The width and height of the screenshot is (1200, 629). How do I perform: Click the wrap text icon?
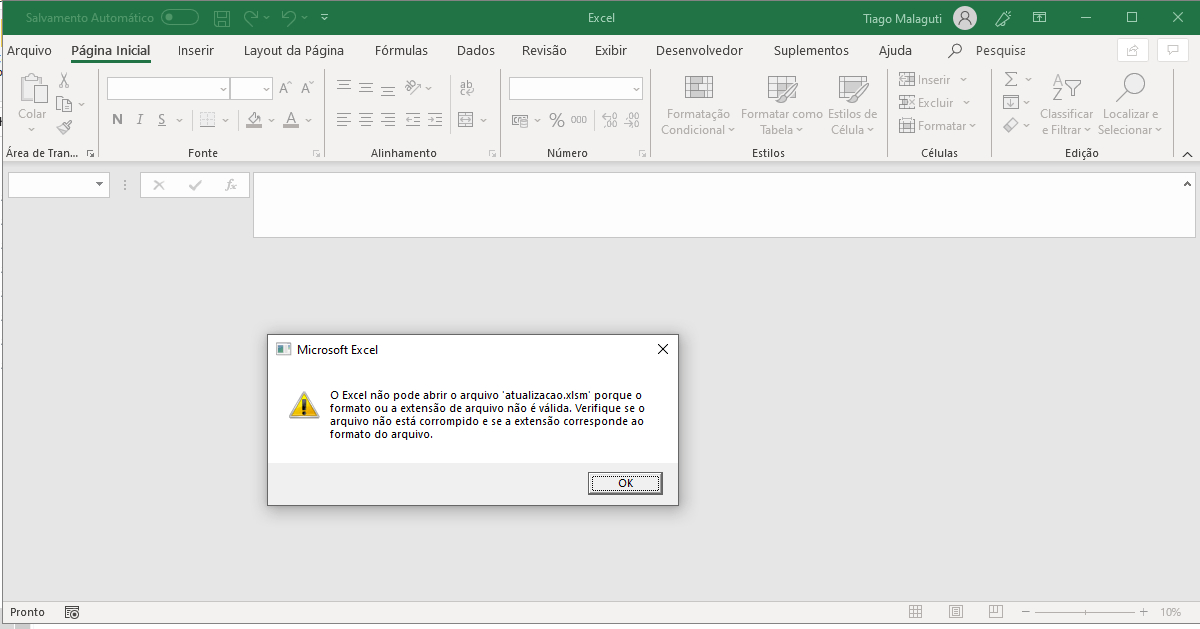466,89
